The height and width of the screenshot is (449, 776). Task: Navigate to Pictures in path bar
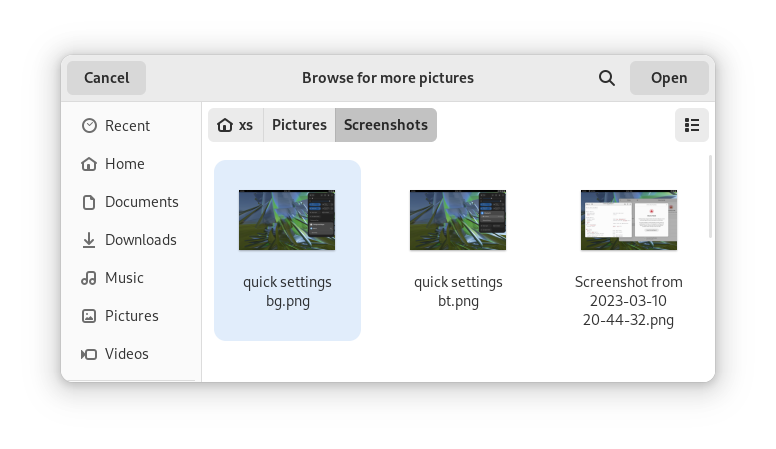tap(299, 125)
